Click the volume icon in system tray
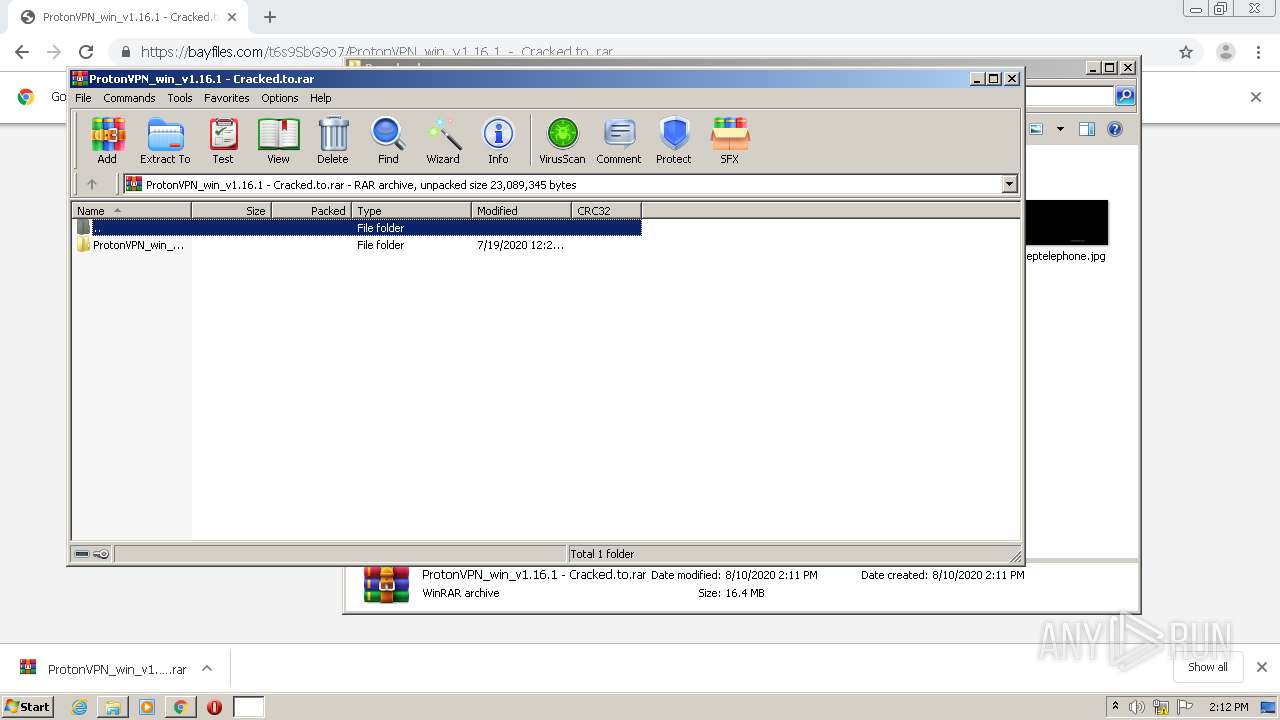The width and height of the screenshot is (1280, 720). [x=1137, y=707]
